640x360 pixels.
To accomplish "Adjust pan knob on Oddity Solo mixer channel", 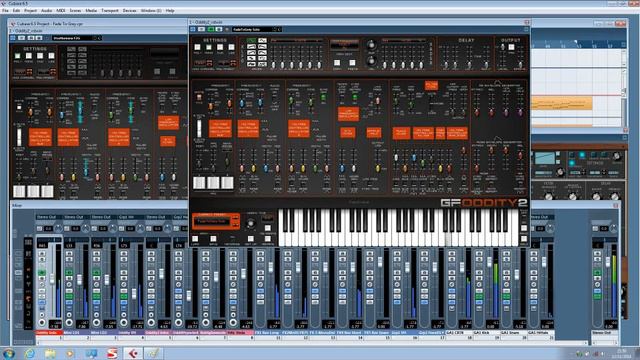I will [x=58, y=229].
